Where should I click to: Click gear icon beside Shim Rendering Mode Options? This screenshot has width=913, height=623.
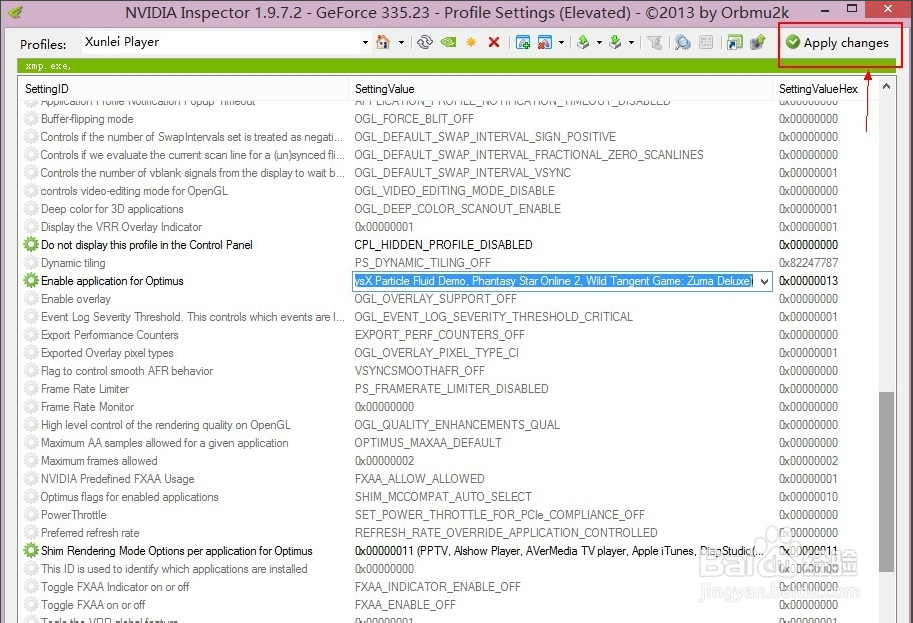[x=31, y=551]
